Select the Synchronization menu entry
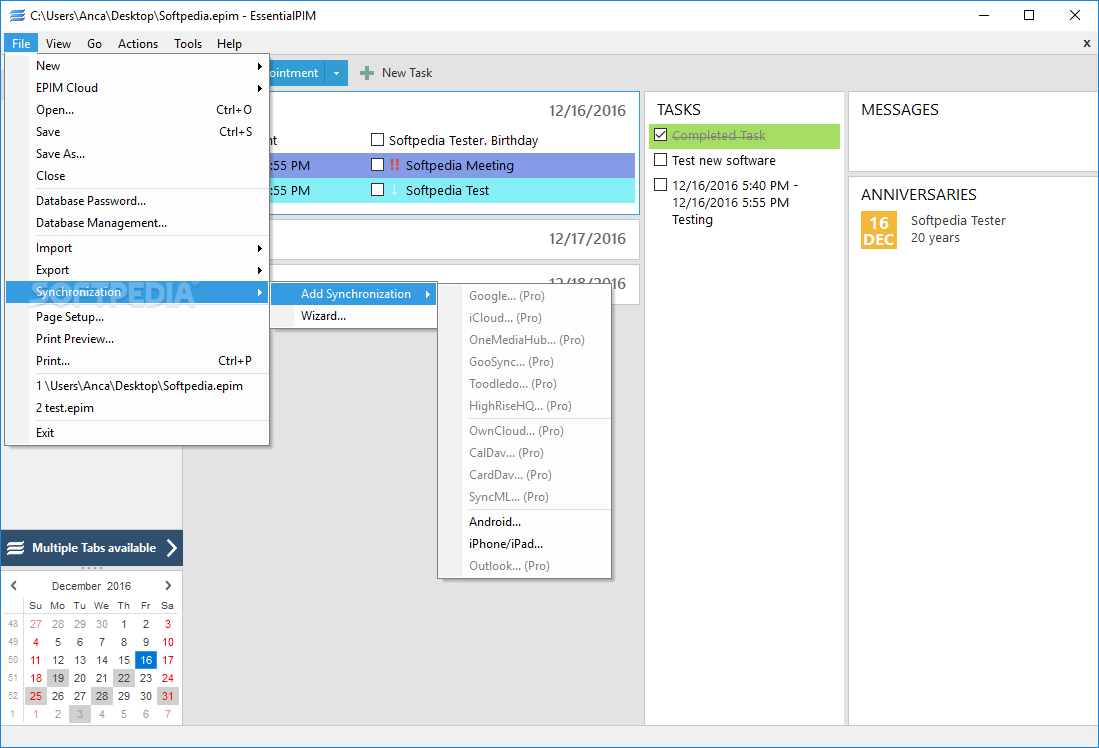Screen dimensions: 1099x748 click(137, 292)
